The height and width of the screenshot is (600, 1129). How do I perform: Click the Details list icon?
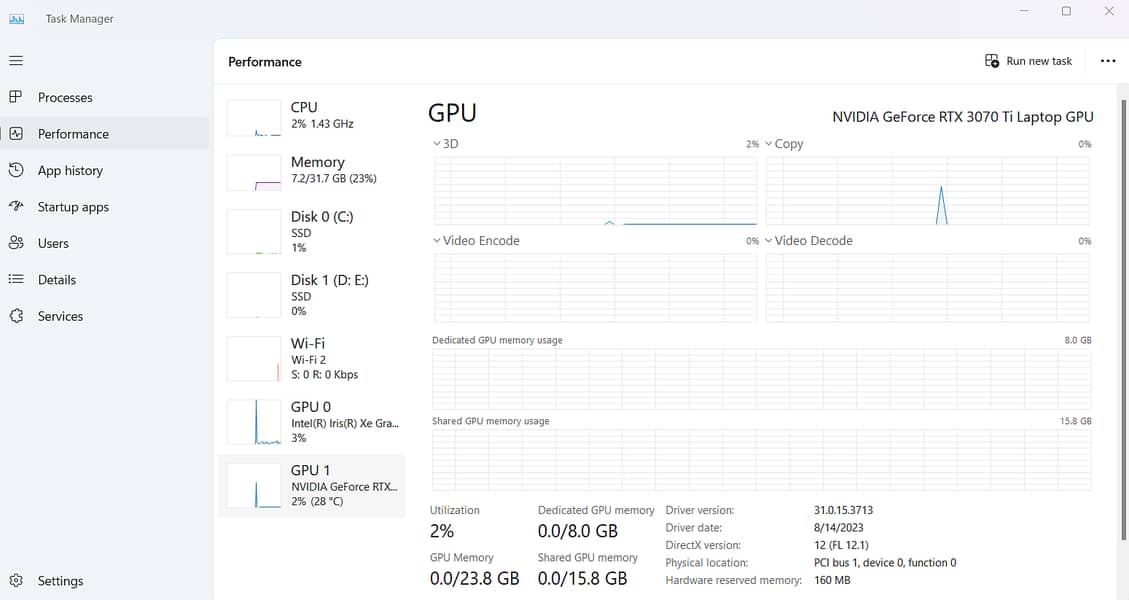coord(16,280)
